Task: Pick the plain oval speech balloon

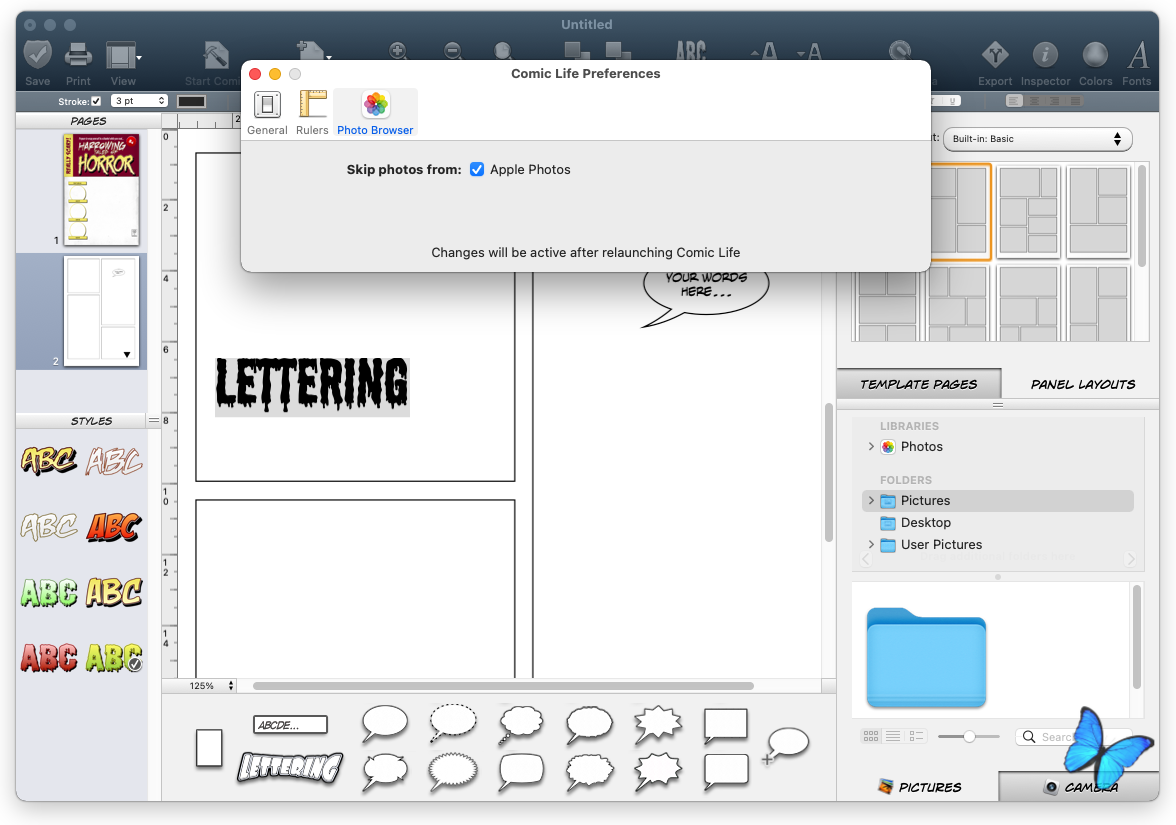Action: (x=385, y=724)
